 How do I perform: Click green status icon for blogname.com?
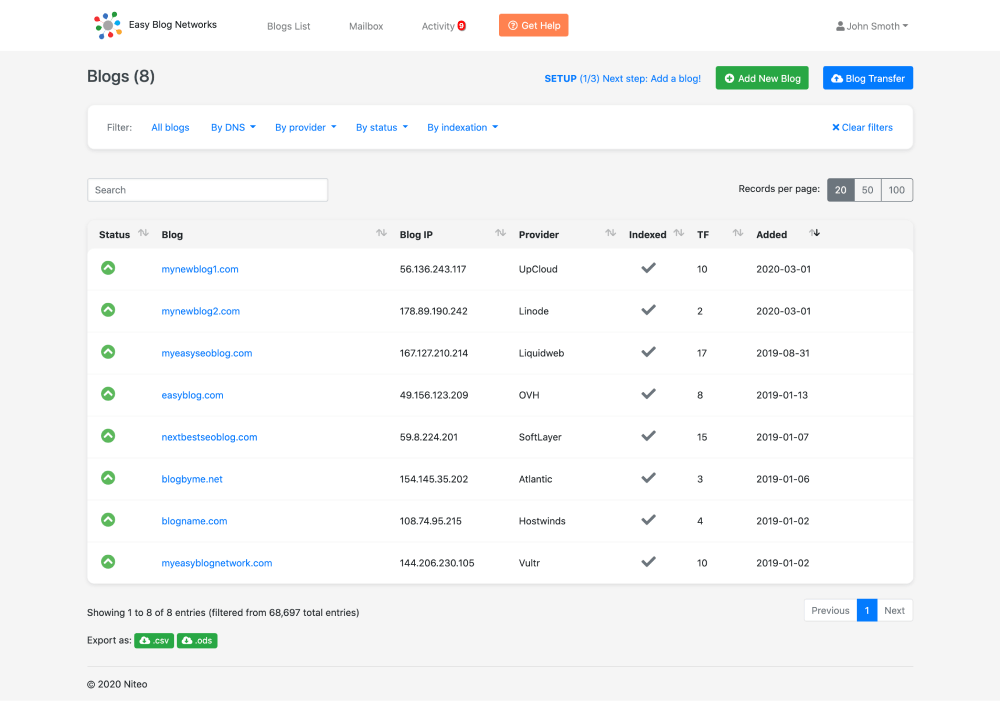pyautogui.click(x=108, y=520)
